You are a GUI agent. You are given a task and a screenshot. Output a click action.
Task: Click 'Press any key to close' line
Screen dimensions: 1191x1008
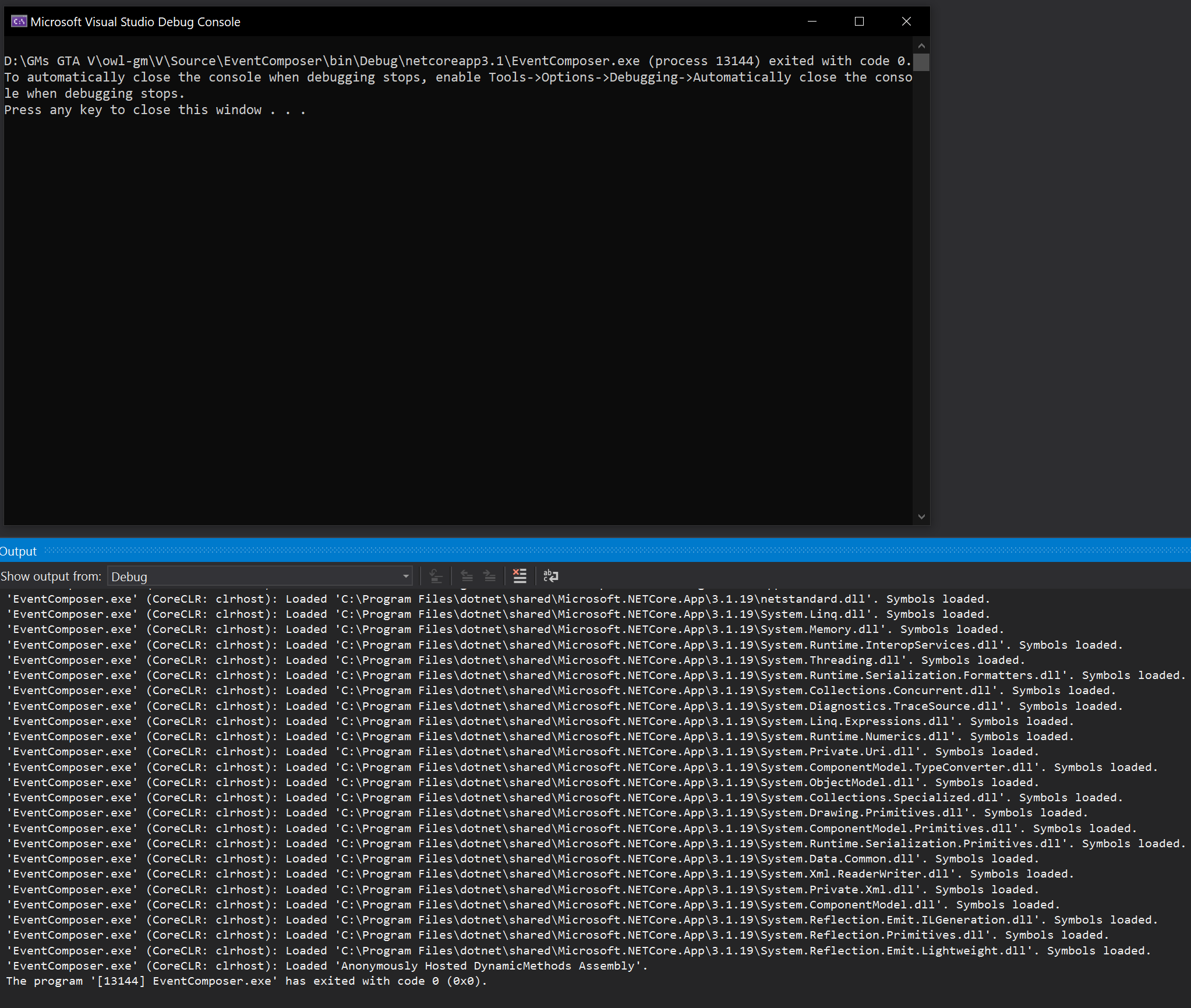click(154, 110)
